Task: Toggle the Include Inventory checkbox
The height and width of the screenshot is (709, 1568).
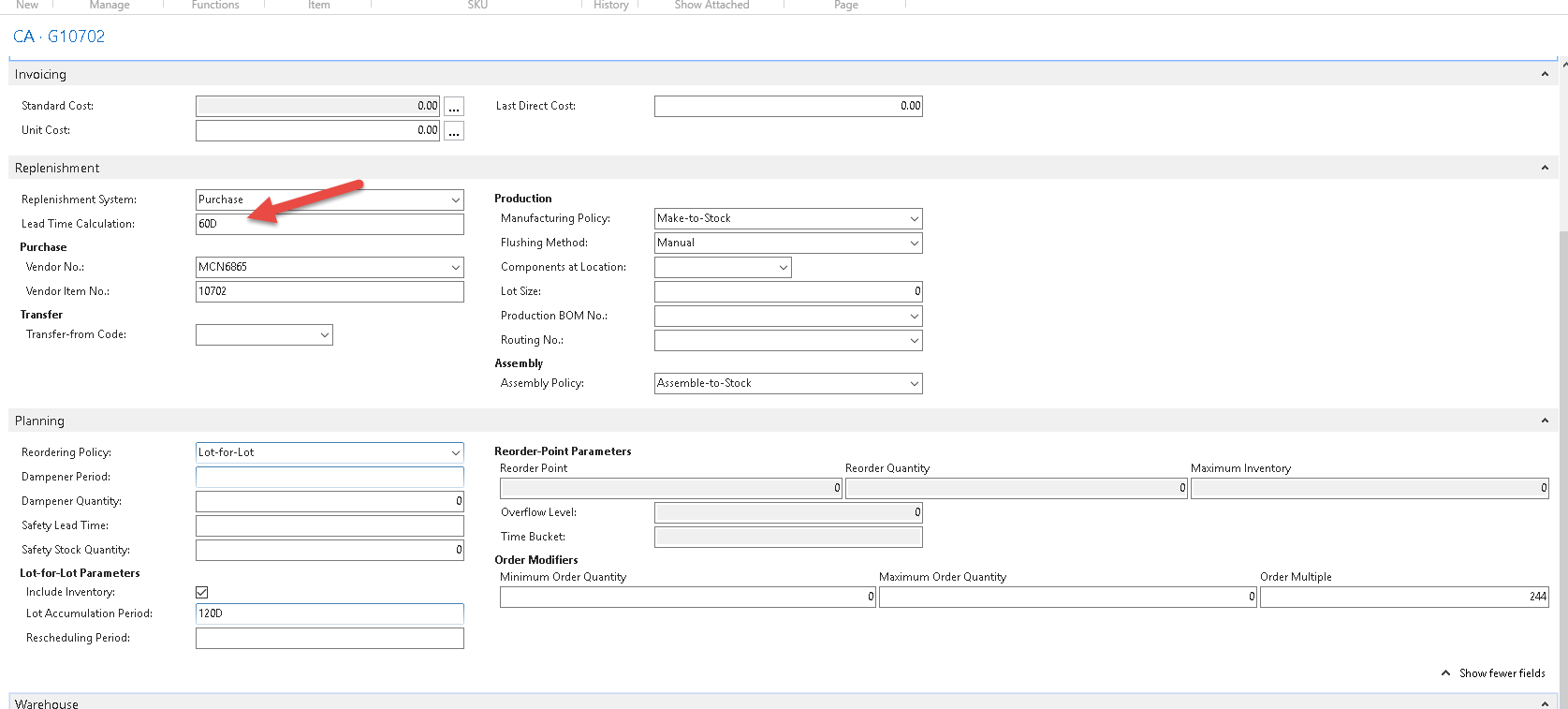Action: pyautogui.click(x=202, y=592)
